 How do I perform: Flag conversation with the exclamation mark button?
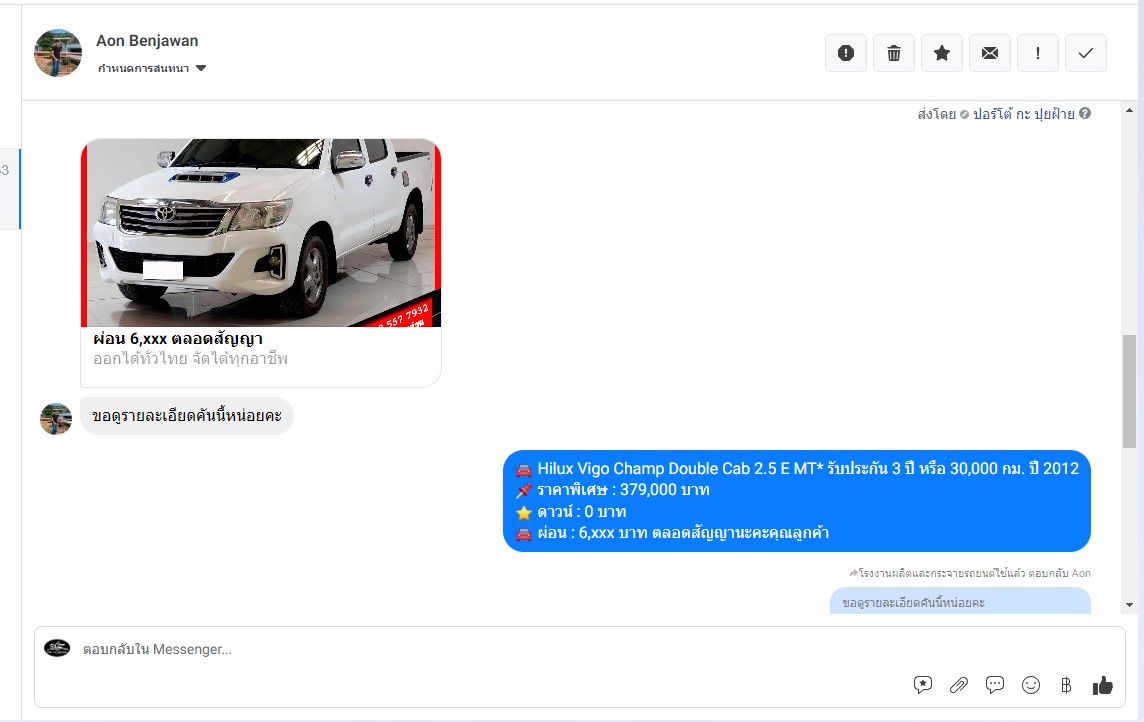[x=1037, y=53]
